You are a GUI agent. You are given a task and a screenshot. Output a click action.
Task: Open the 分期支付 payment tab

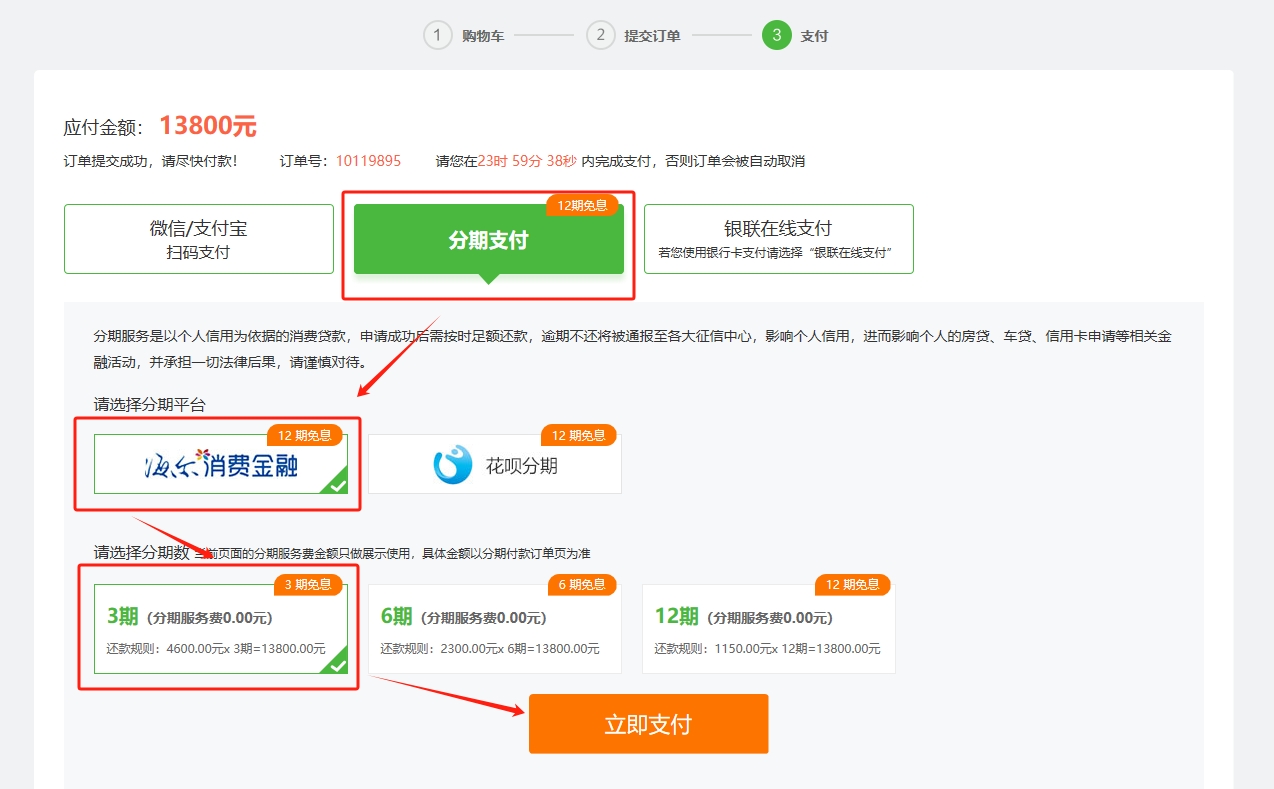[488, 240]
